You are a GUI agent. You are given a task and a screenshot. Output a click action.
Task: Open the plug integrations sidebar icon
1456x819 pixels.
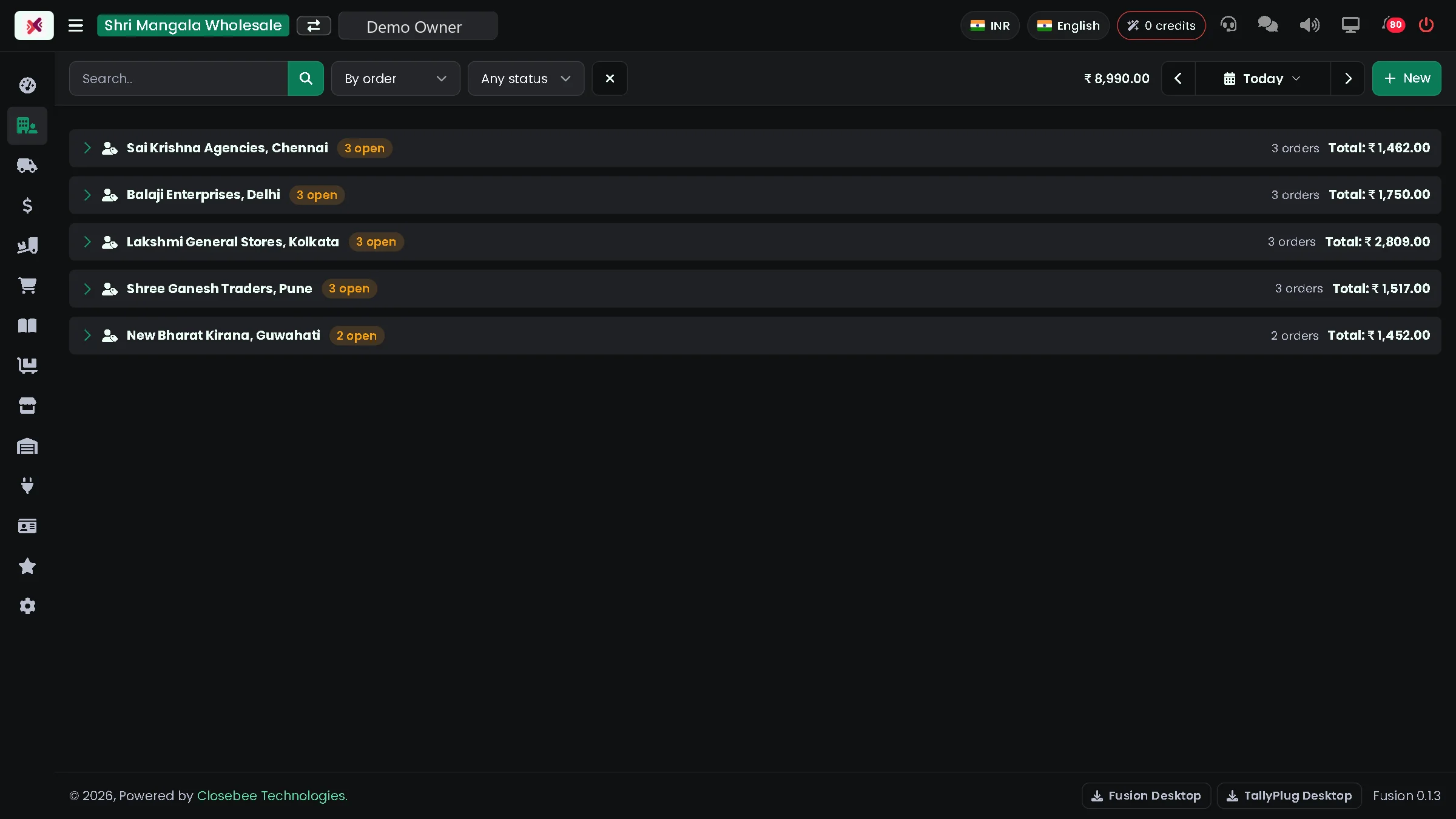click(x=27, y=486)
